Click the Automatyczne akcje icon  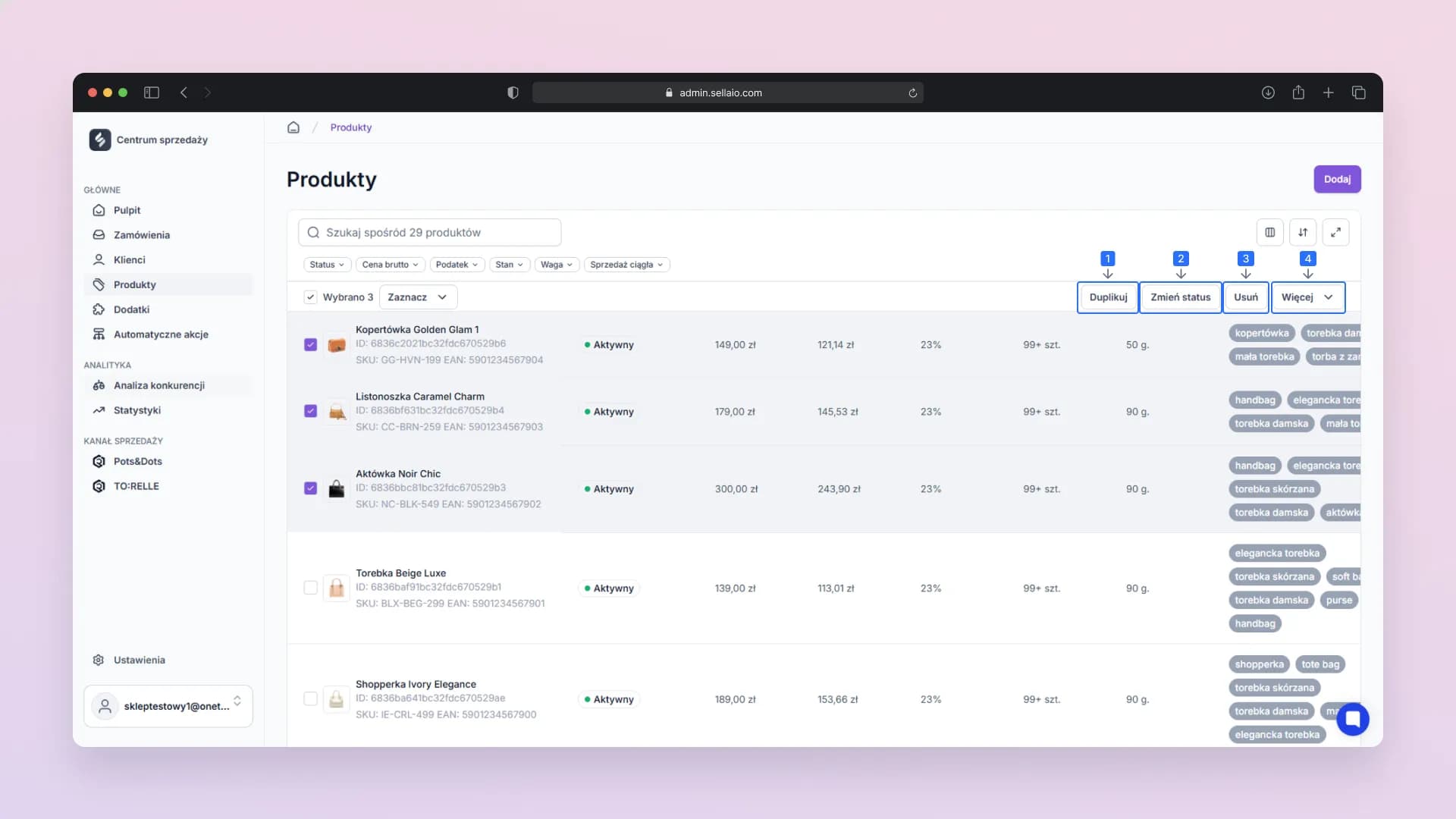coord(99,334)
